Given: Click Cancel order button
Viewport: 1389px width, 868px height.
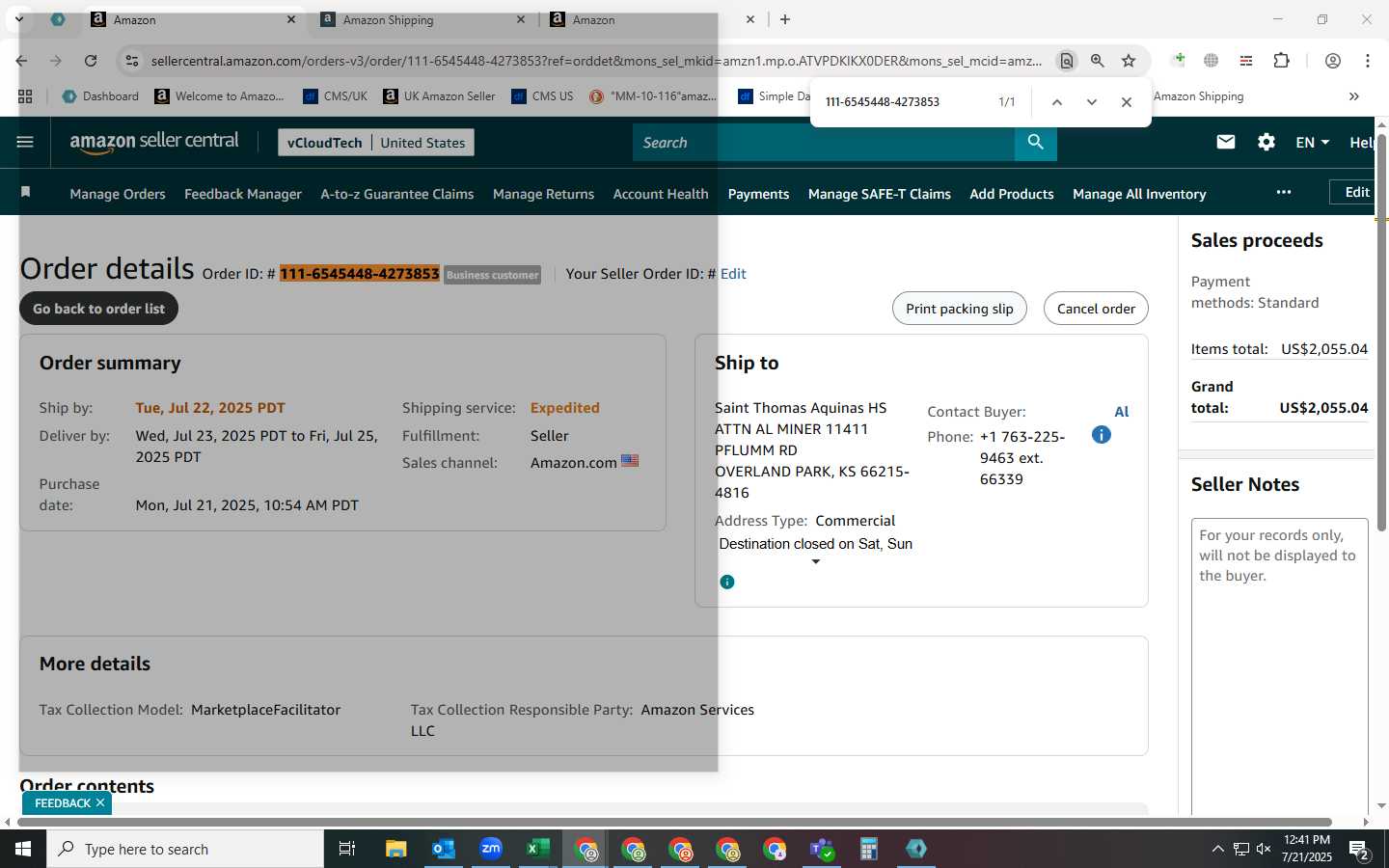Looking at the screenshot, I should point(1096,309).
